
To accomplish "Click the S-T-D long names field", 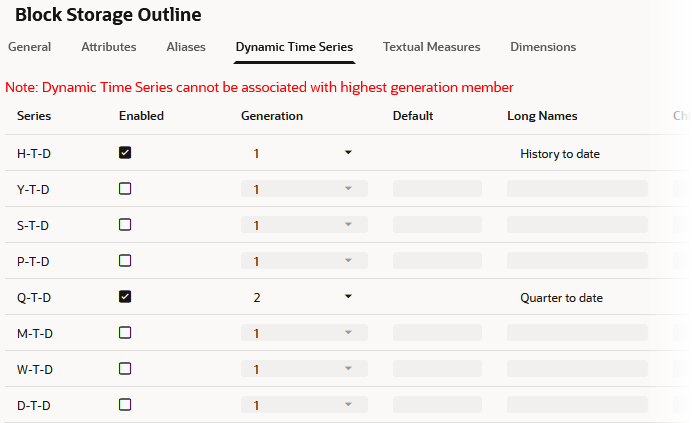I will pyautogui.click(x=577, y=225).
